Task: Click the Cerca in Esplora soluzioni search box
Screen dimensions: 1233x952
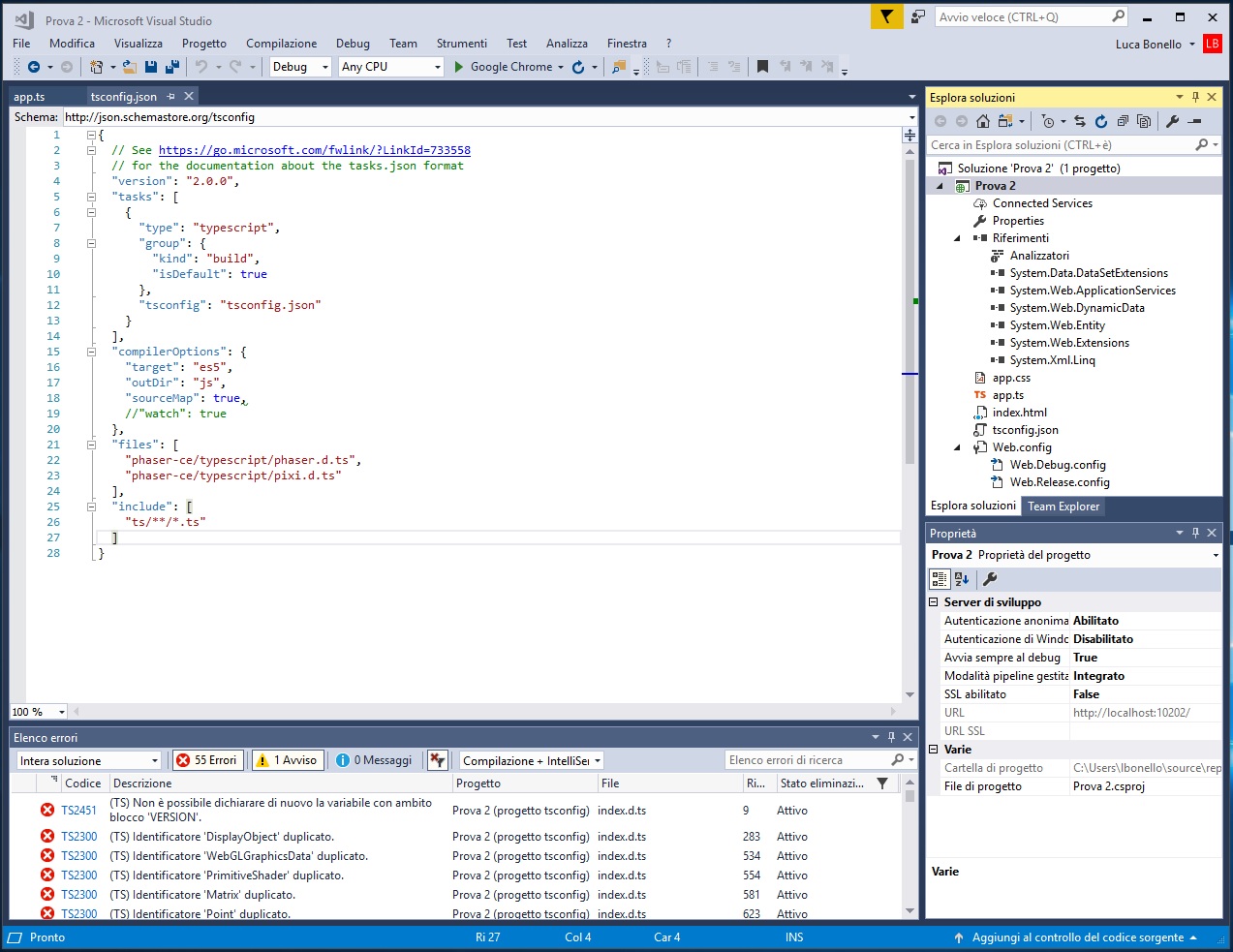Action: click(1073, 145)
